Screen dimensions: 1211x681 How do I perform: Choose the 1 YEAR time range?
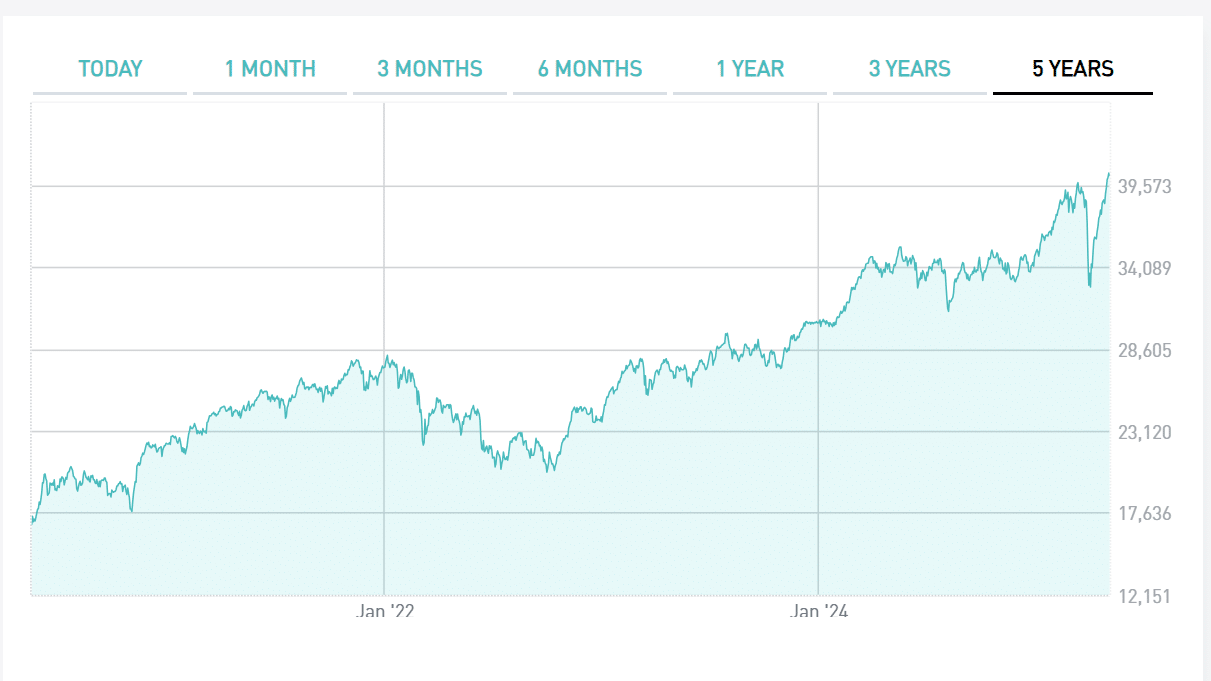[x=750, y=69]
